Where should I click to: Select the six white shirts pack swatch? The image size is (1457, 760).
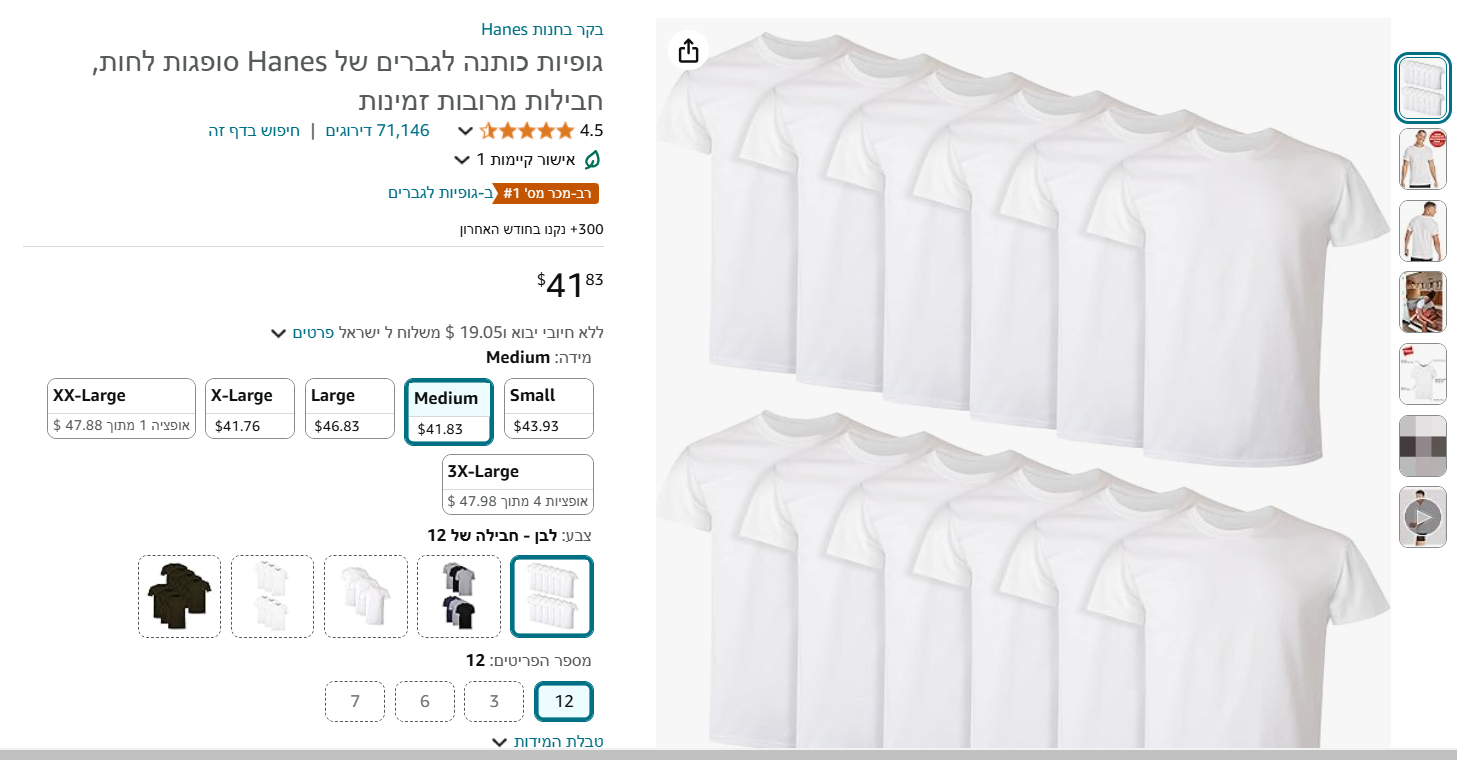coord(273,596)
